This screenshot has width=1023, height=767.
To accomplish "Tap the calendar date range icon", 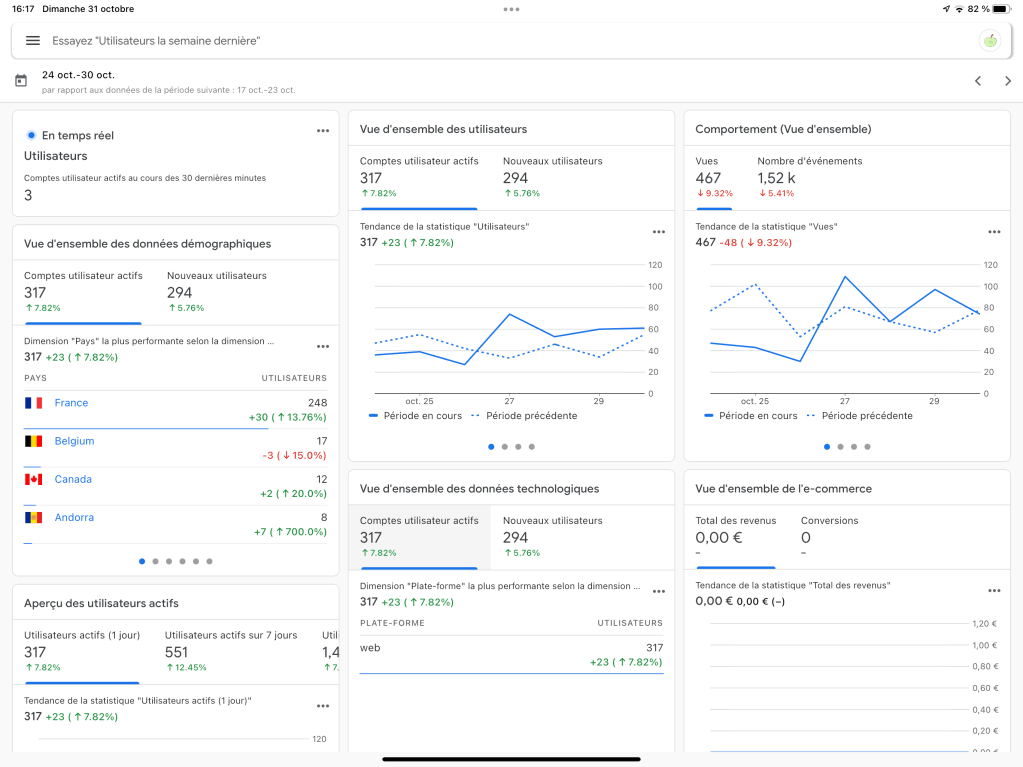I will pyautogui.click(x=21, y=81).
